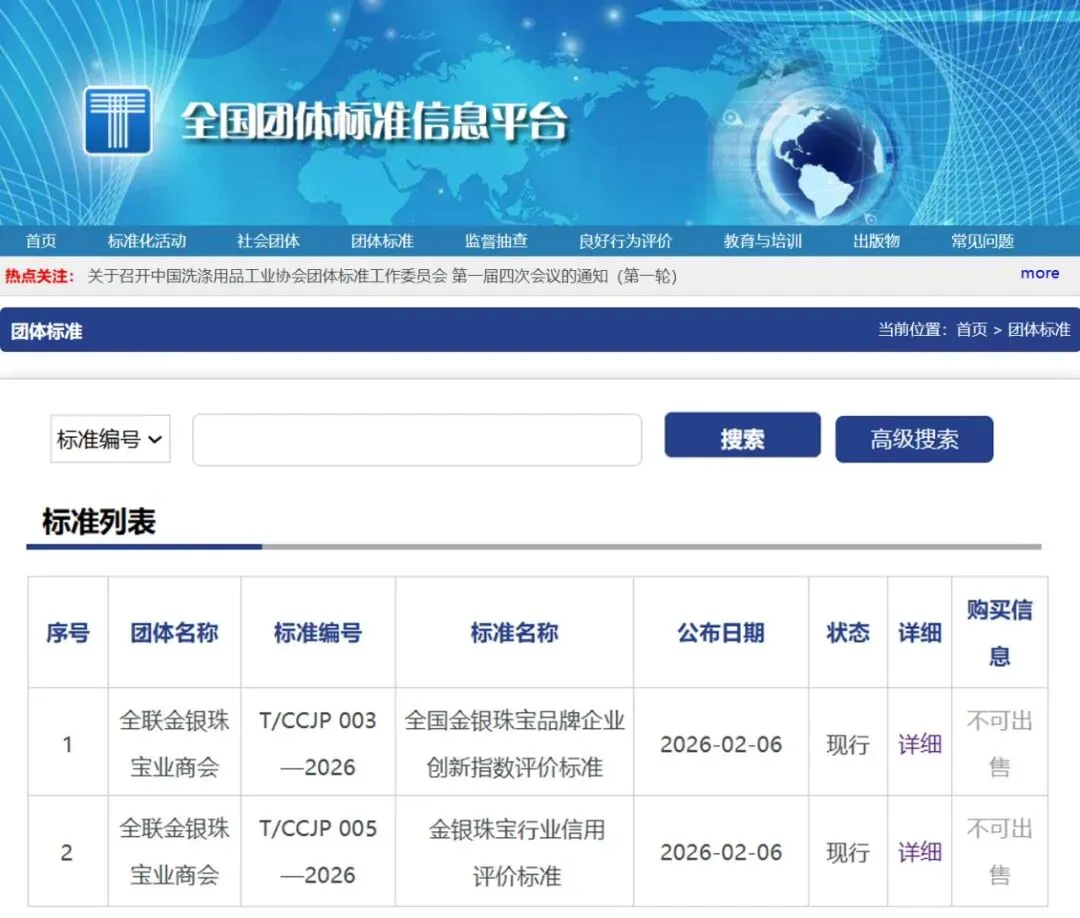Click the 2026-02-06 date in row 2
This screenshot has width=1080, height=918.
(x=721, y=853)
